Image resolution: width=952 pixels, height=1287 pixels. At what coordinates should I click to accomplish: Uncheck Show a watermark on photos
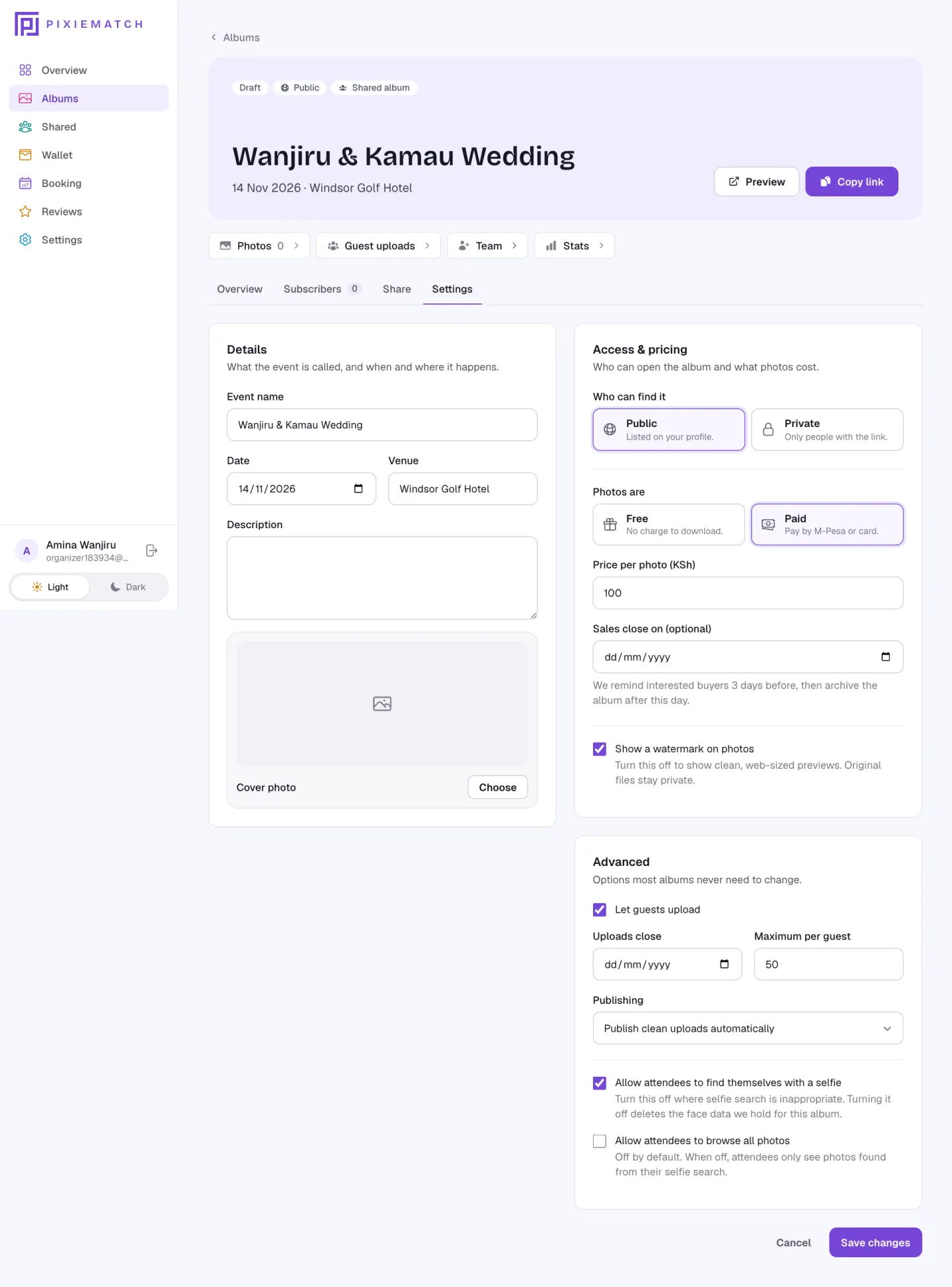click(600, 749)
